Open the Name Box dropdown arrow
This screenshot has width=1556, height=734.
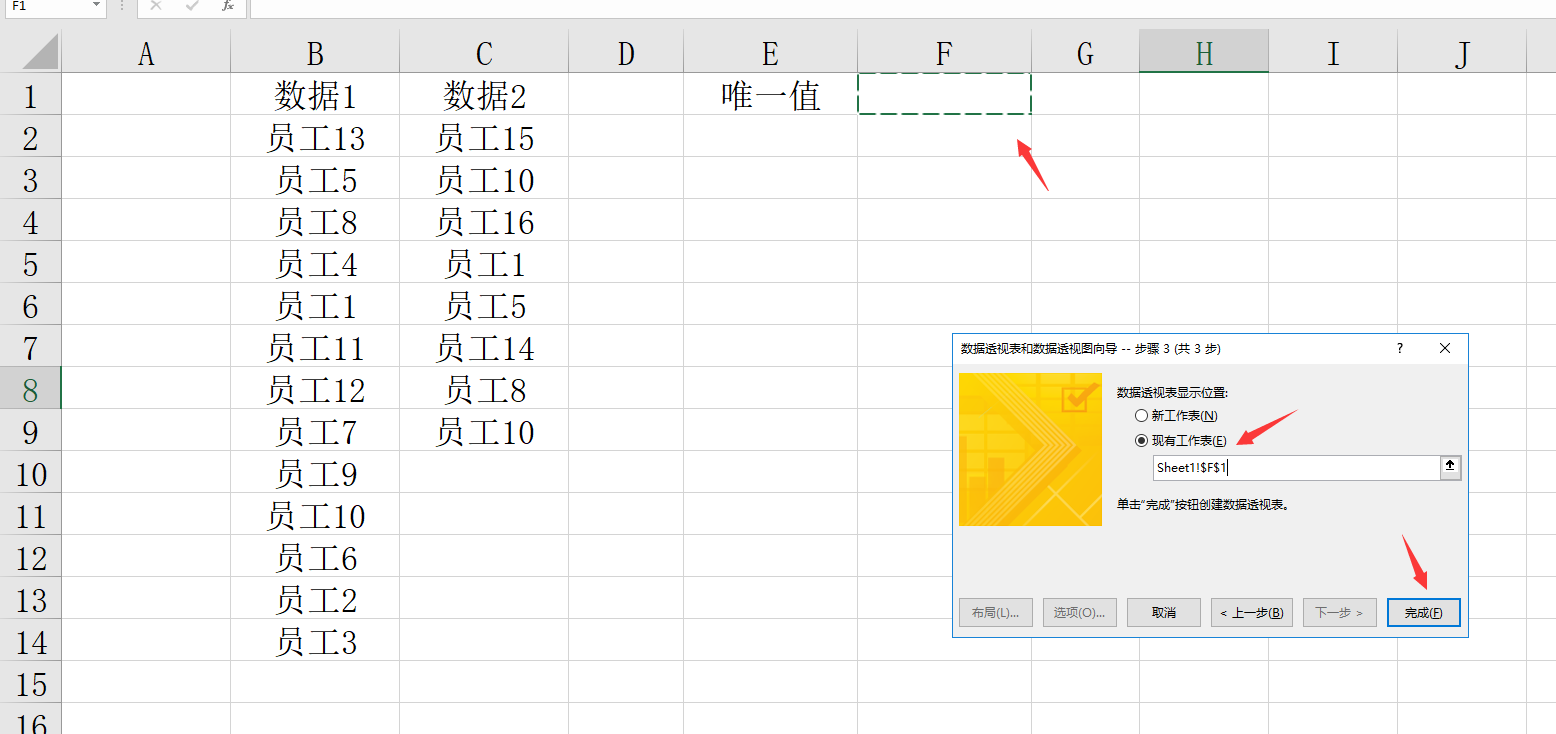97,6
